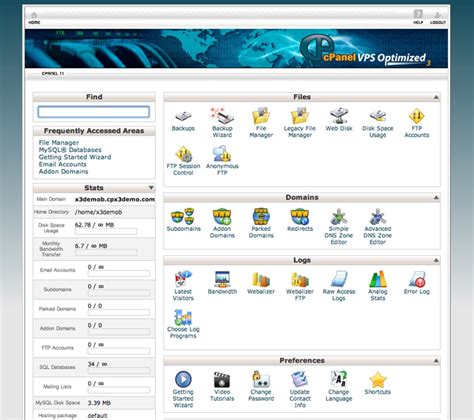Select the Hosting package default value
474x420 pixels.
(97, 416)
